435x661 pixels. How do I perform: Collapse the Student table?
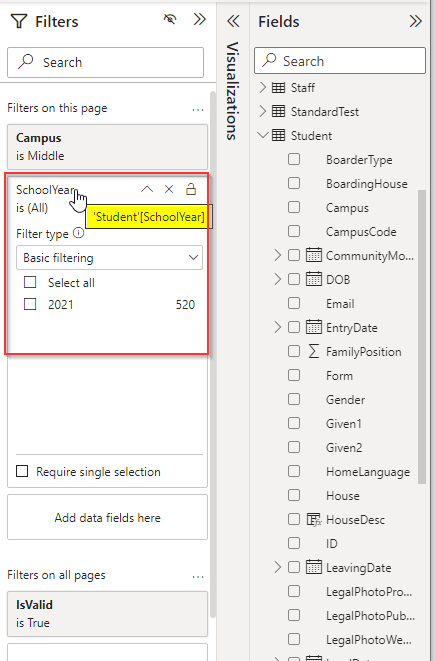(x=263, y=135)
